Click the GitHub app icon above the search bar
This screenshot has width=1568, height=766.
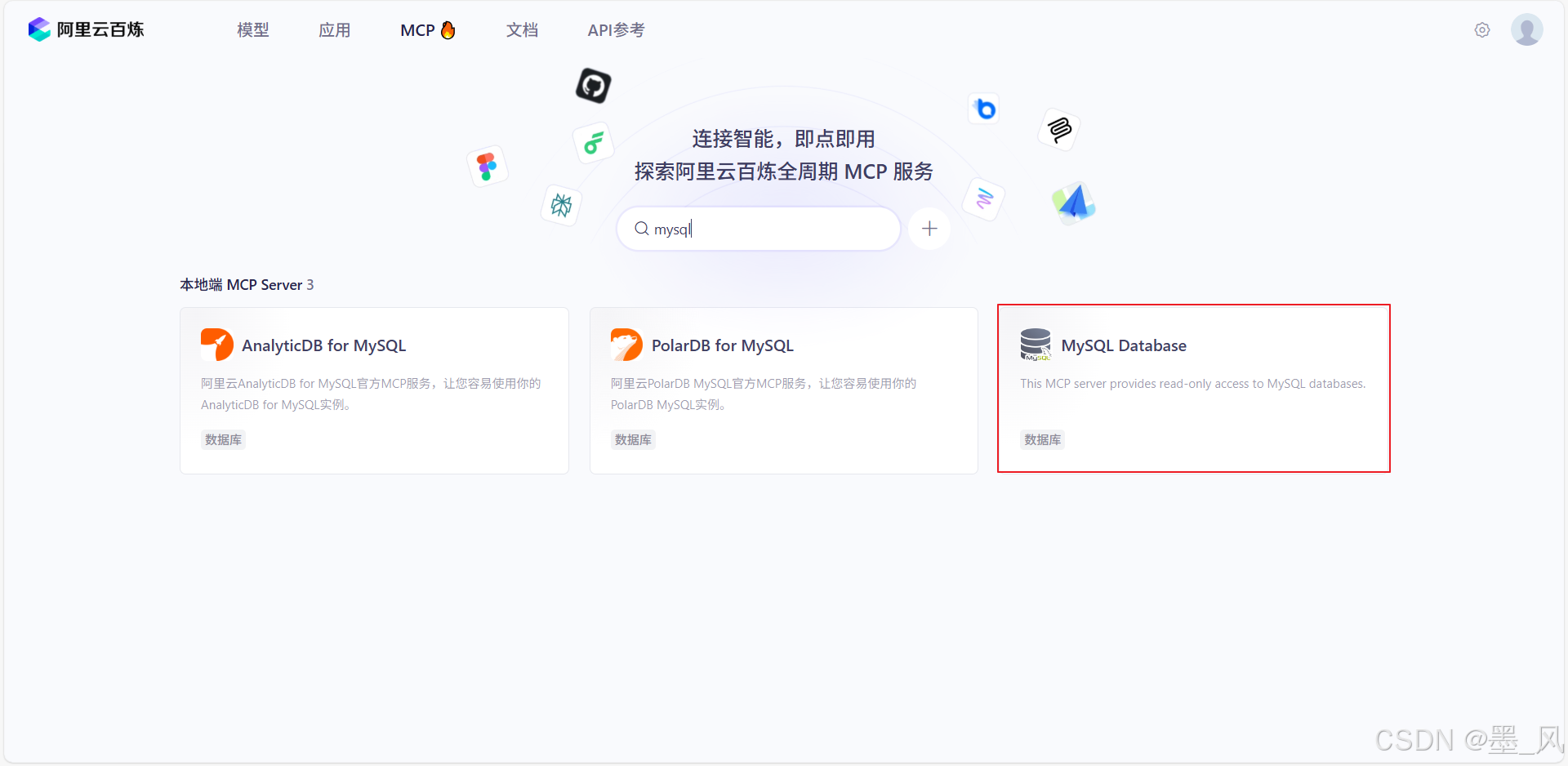pos(593,85)
